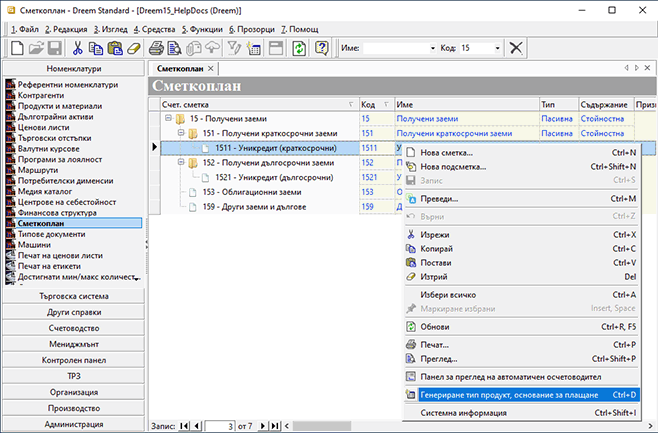The image size is (658, 433).
Task: Click the Help question mark toolbar icon
Action: point(321,48)
